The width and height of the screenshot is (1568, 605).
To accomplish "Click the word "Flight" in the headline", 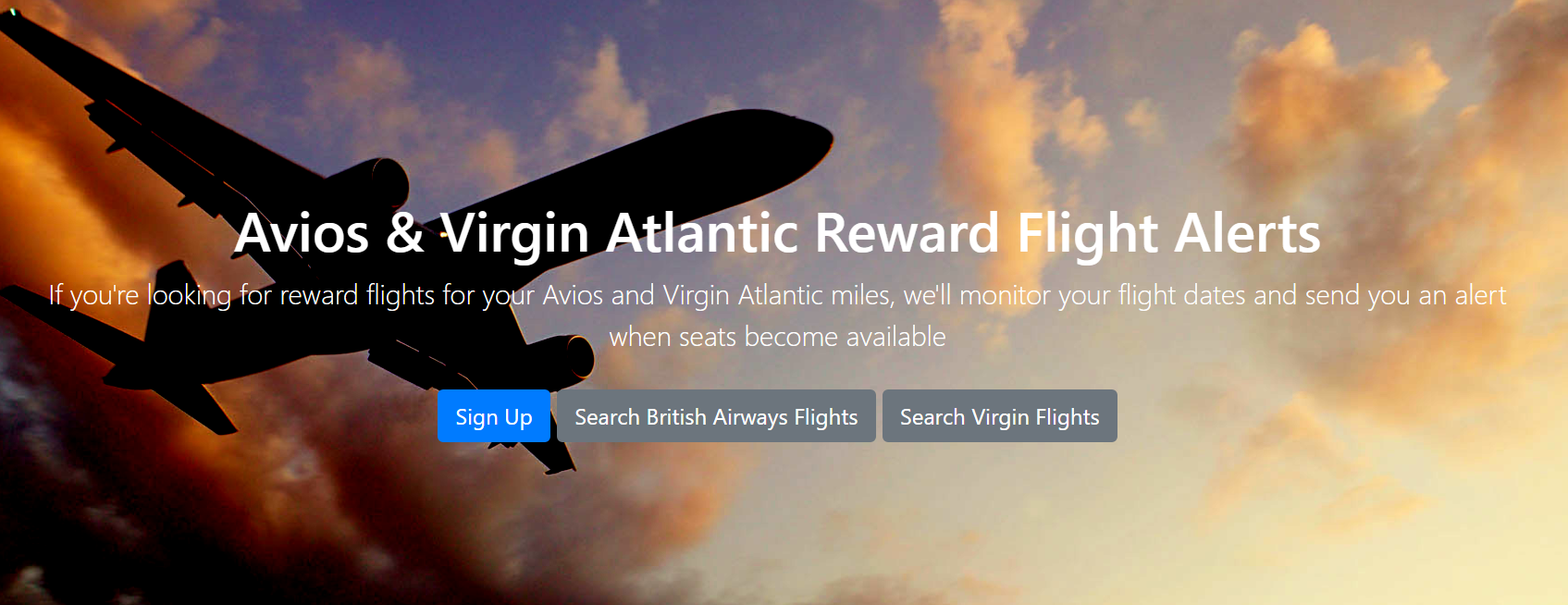I will pyautogui.click(x=1087, y=234).
